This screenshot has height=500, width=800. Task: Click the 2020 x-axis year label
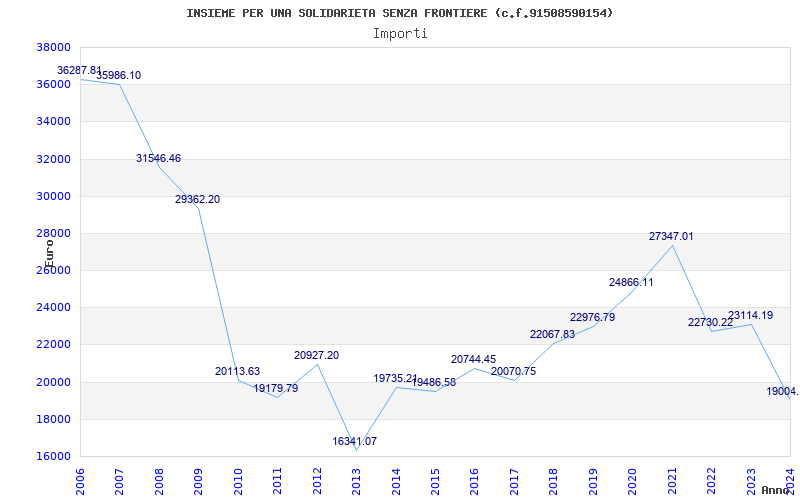point(632,482)
